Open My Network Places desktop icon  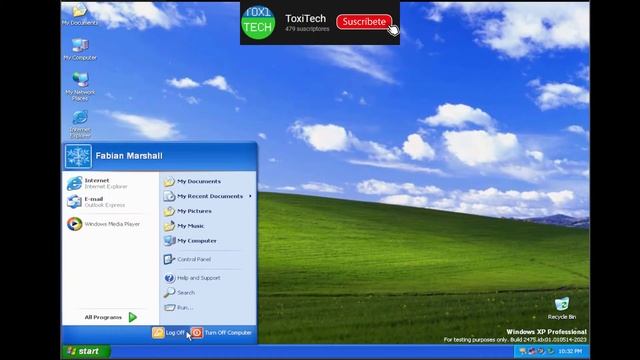[80, 86]
